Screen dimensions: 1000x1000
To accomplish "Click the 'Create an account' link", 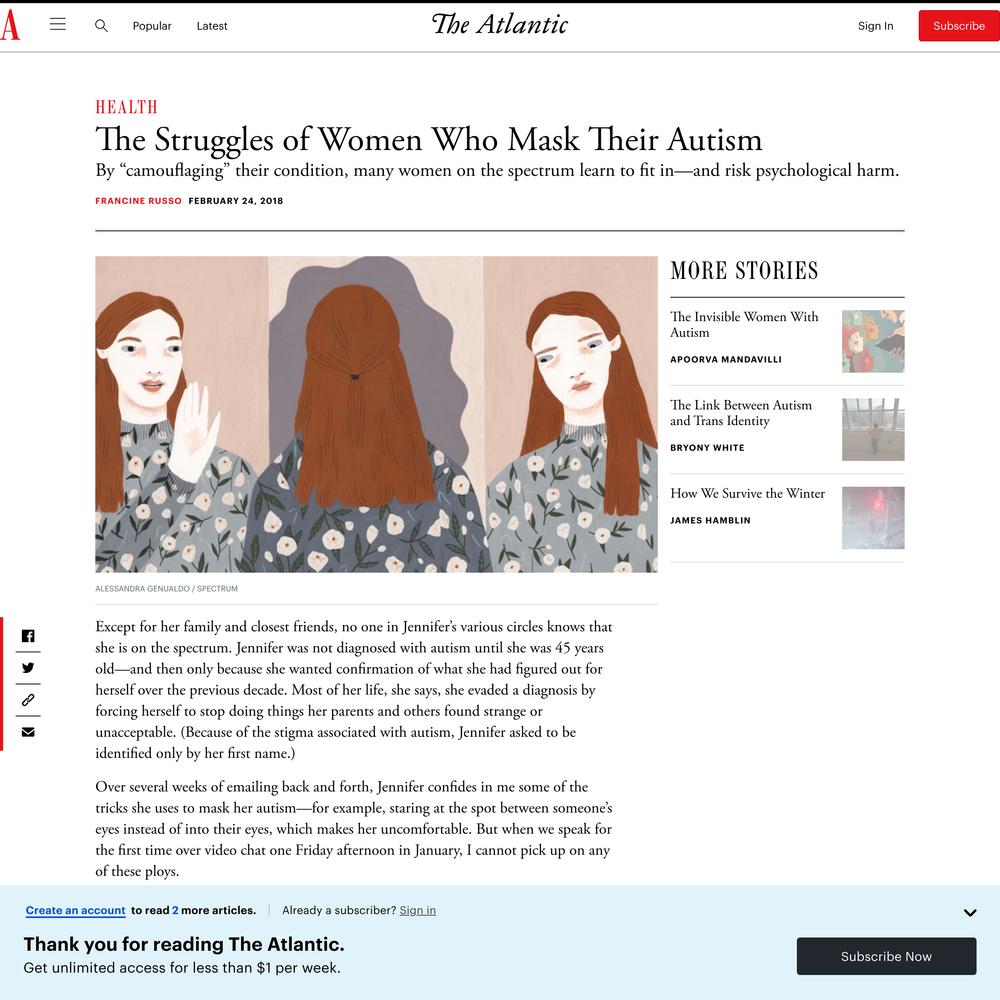I will coord(75,911).
